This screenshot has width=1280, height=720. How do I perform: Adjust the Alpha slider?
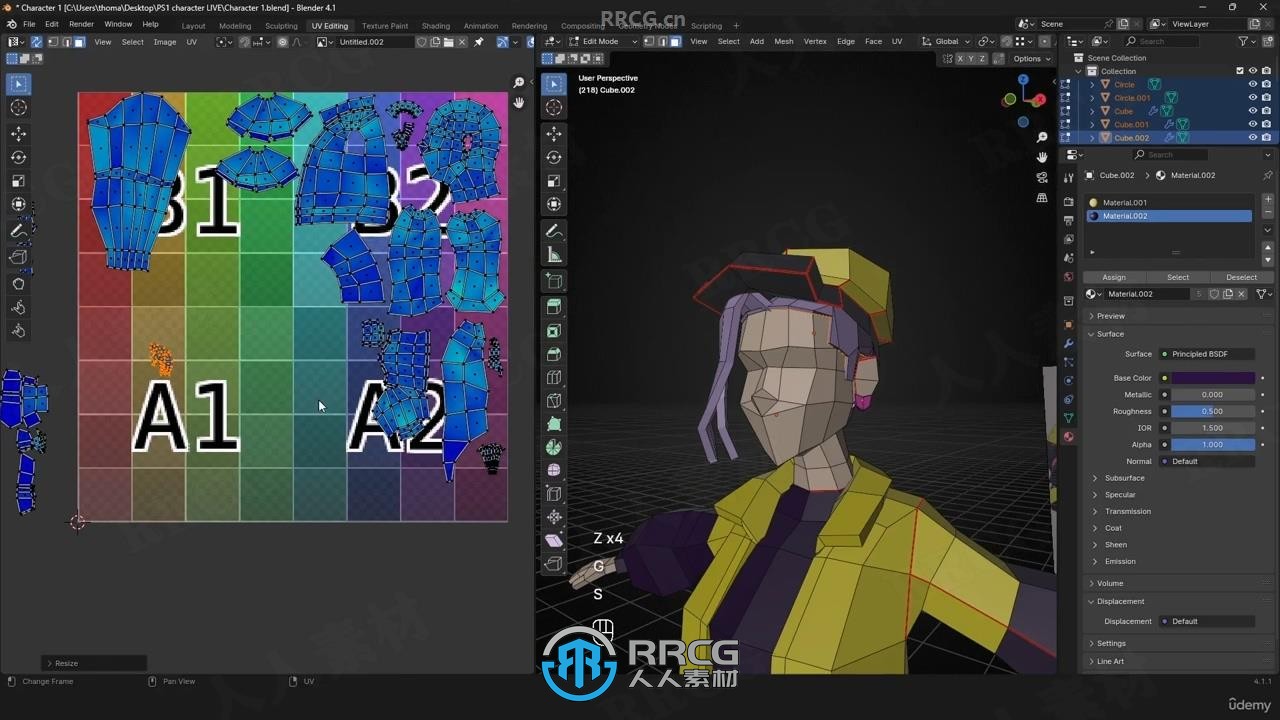[1213, 444]
